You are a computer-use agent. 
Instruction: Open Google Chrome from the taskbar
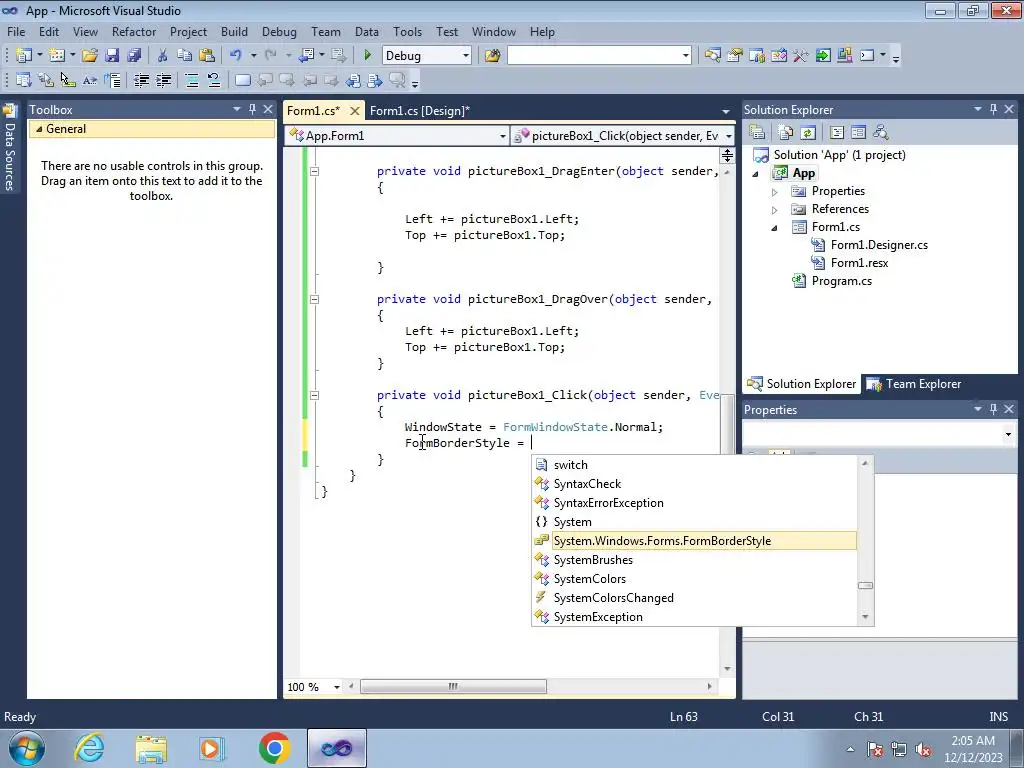(x=274, y=748)
